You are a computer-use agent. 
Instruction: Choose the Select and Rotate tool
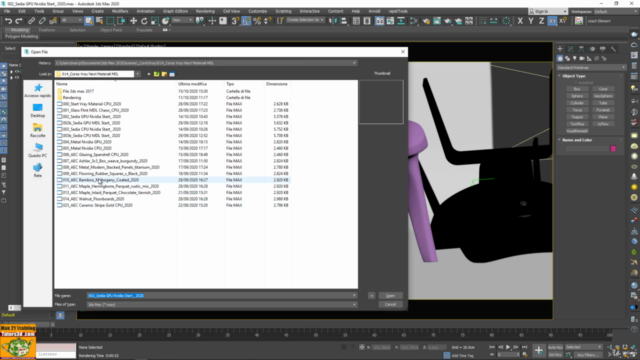(144, 21)
